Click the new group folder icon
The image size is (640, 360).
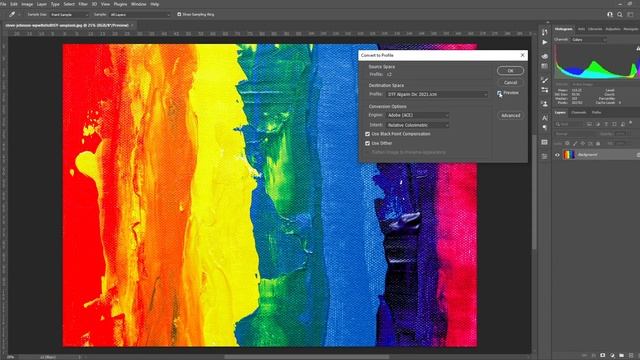[x=621, y=356]
